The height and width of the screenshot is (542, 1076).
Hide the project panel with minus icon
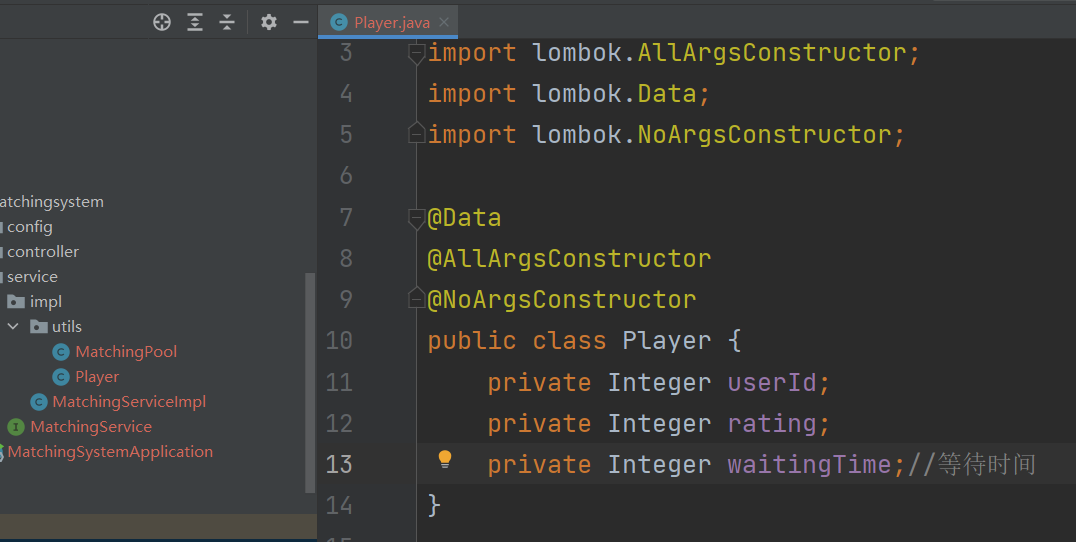click(x=301, y=22)
